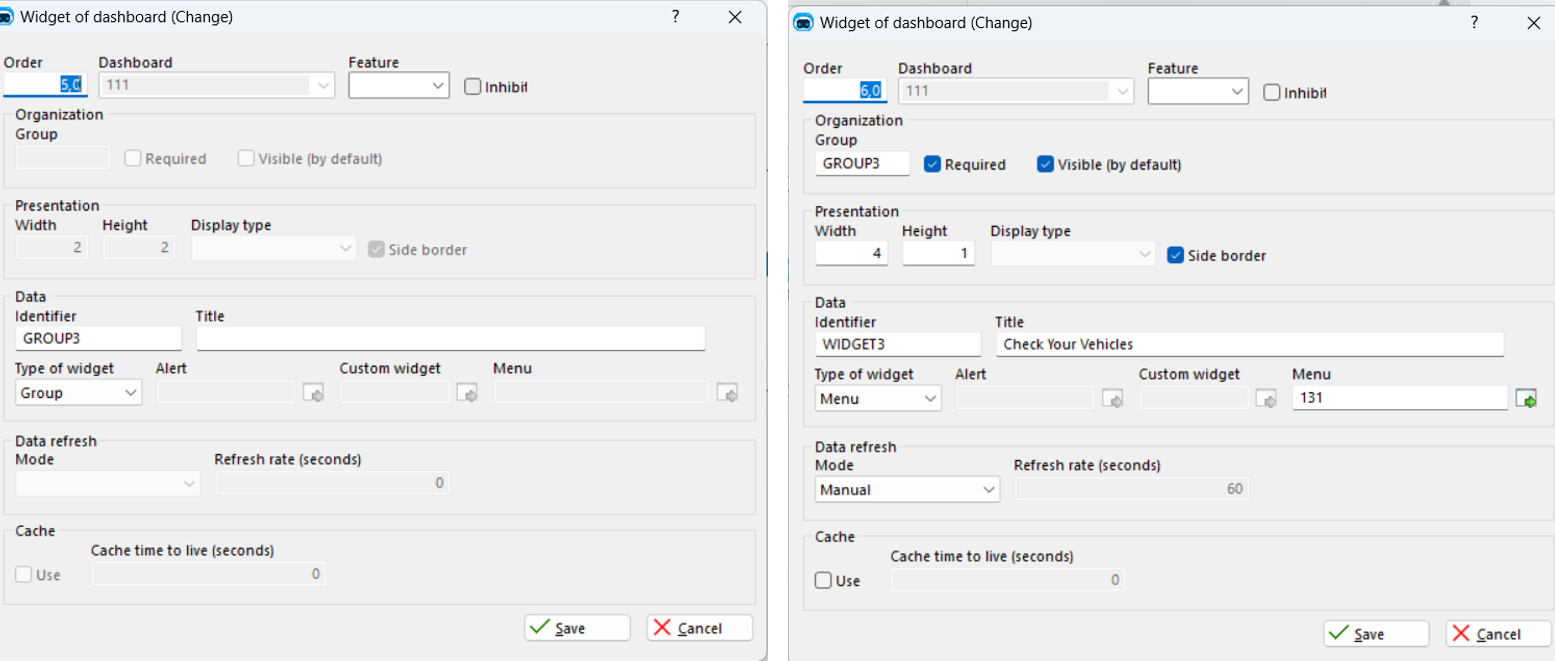Click Height field with value 1
This screenshot has width=1555, height=661.
tap(938, 255)
